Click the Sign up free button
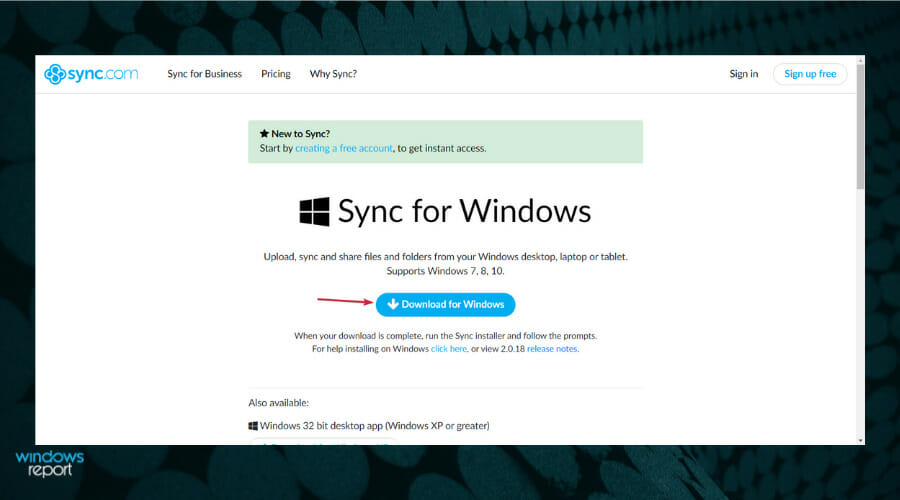900x500 pixels. tap(810, 74)
